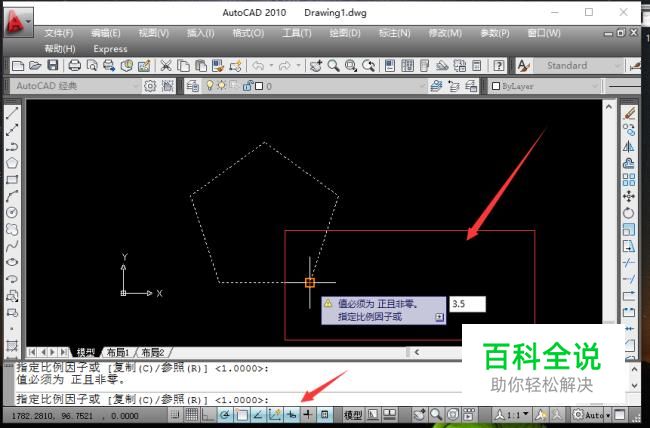Open the Layer Properties Manager icon
Image resolution: width=650 pixels, height=428 pixels.
pos(192,86)
